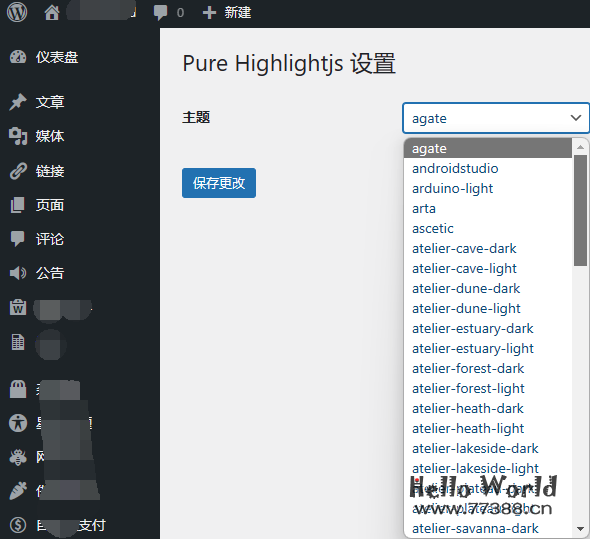This screenshot has height=539, width=590.
Task: Click the spreadsheet grid sidebar icon
Action: 18,342
